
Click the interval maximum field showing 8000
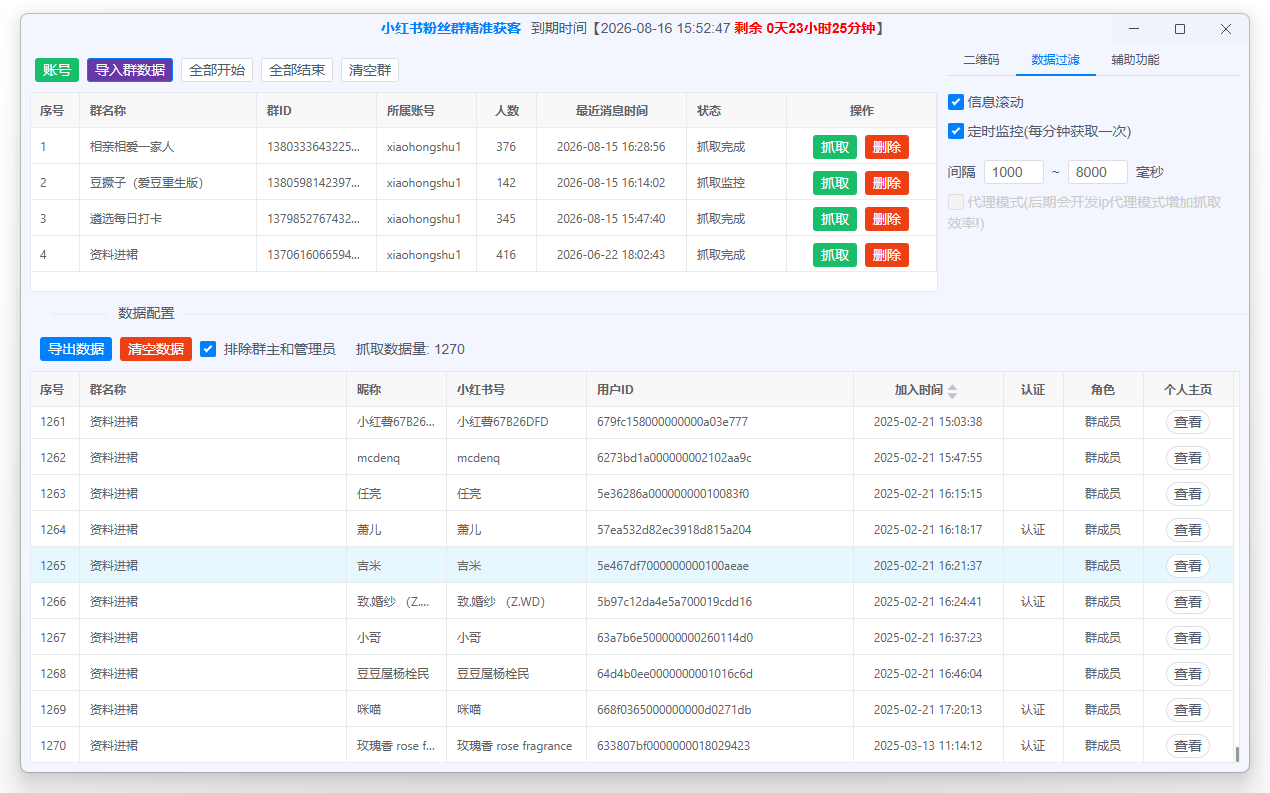(1098, 172)
